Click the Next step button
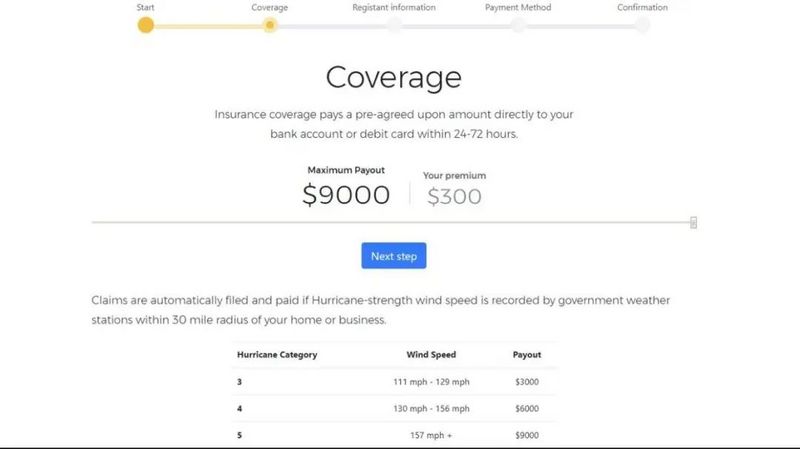Viewport: 800px width, 449px height. [x=394, y=256]
